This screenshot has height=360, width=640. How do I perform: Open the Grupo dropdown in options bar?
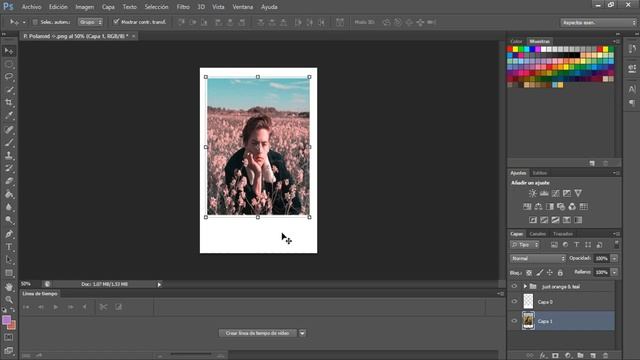(x=91, y=22)
